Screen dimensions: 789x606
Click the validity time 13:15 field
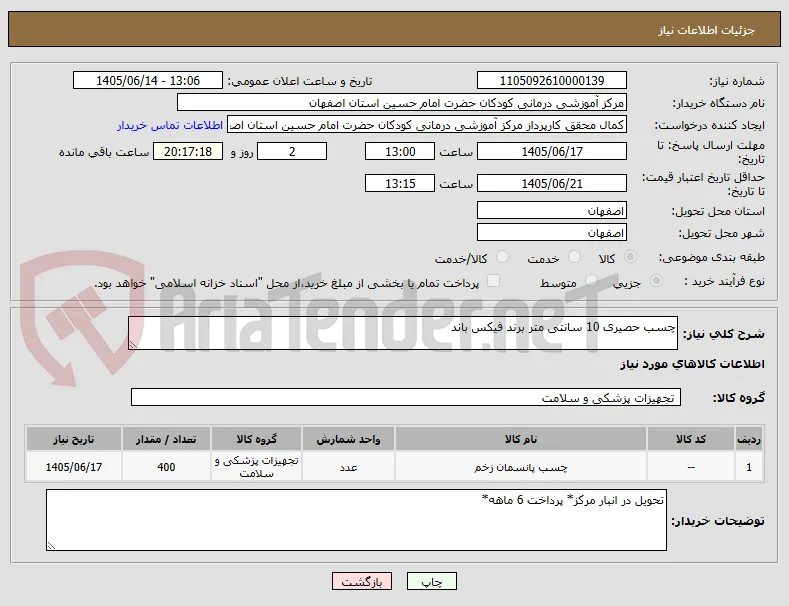click(400, 183)
